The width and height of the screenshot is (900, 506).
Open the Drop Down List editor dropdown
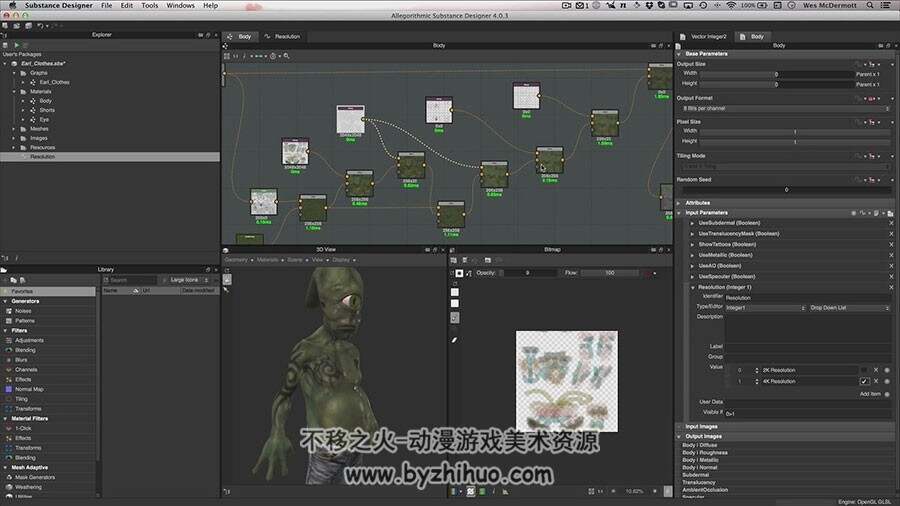(849, 308)
